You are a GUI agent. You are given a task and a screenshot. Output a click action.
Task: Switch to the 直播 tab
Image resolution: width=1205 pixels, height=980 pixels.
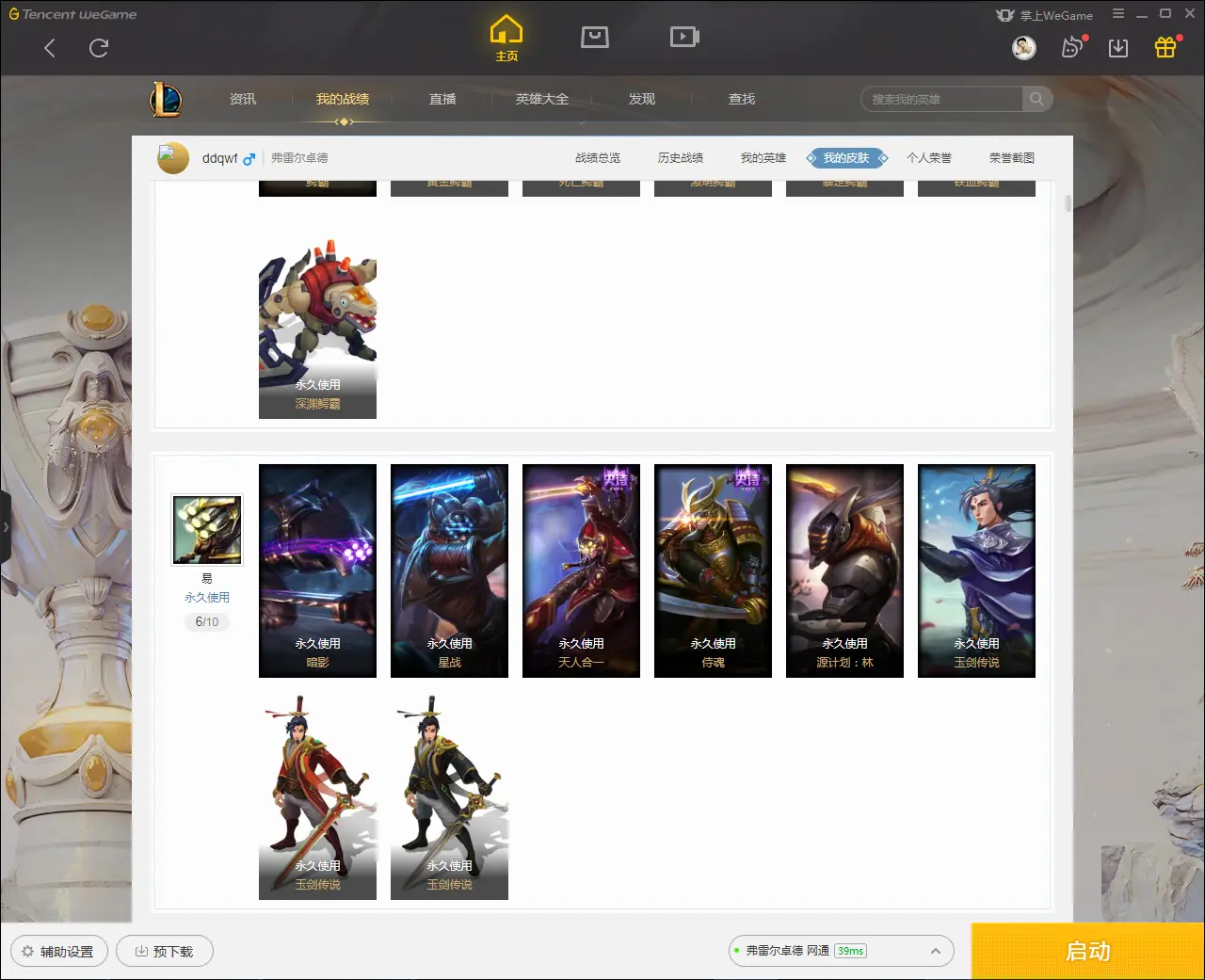point(442,99)
